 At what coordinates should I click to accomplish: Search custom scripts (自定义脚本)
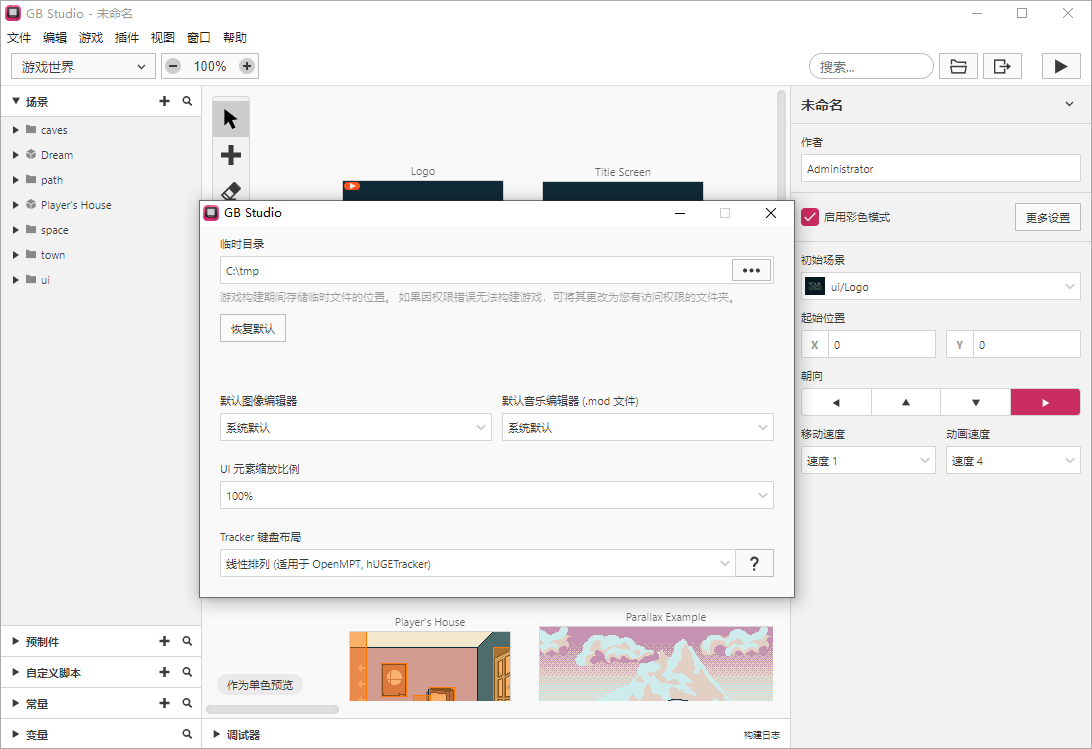tap(187, 672)
